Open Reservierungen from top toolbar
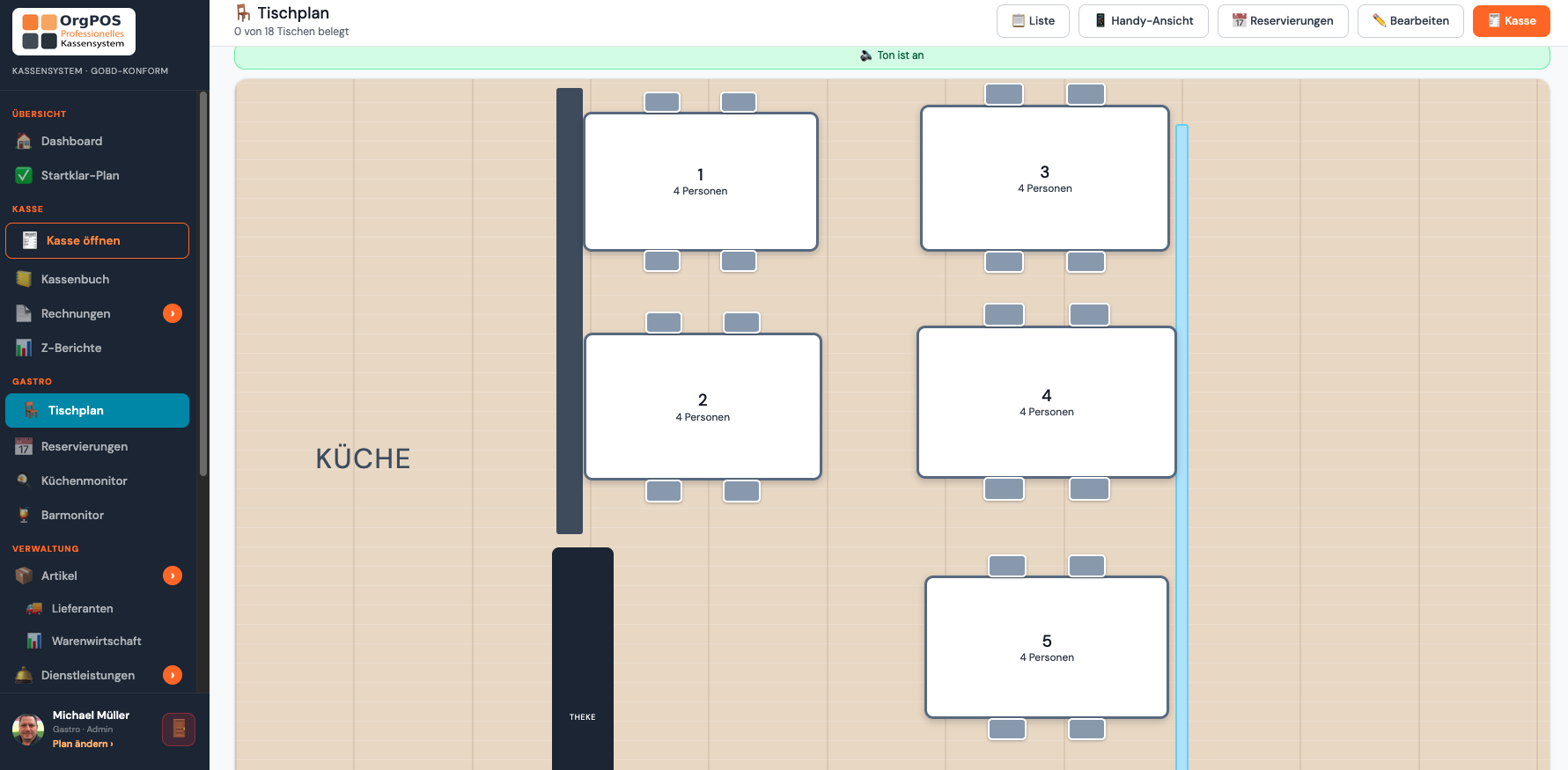Viewport: 1568px width, 770px height. pos(1283,21)
